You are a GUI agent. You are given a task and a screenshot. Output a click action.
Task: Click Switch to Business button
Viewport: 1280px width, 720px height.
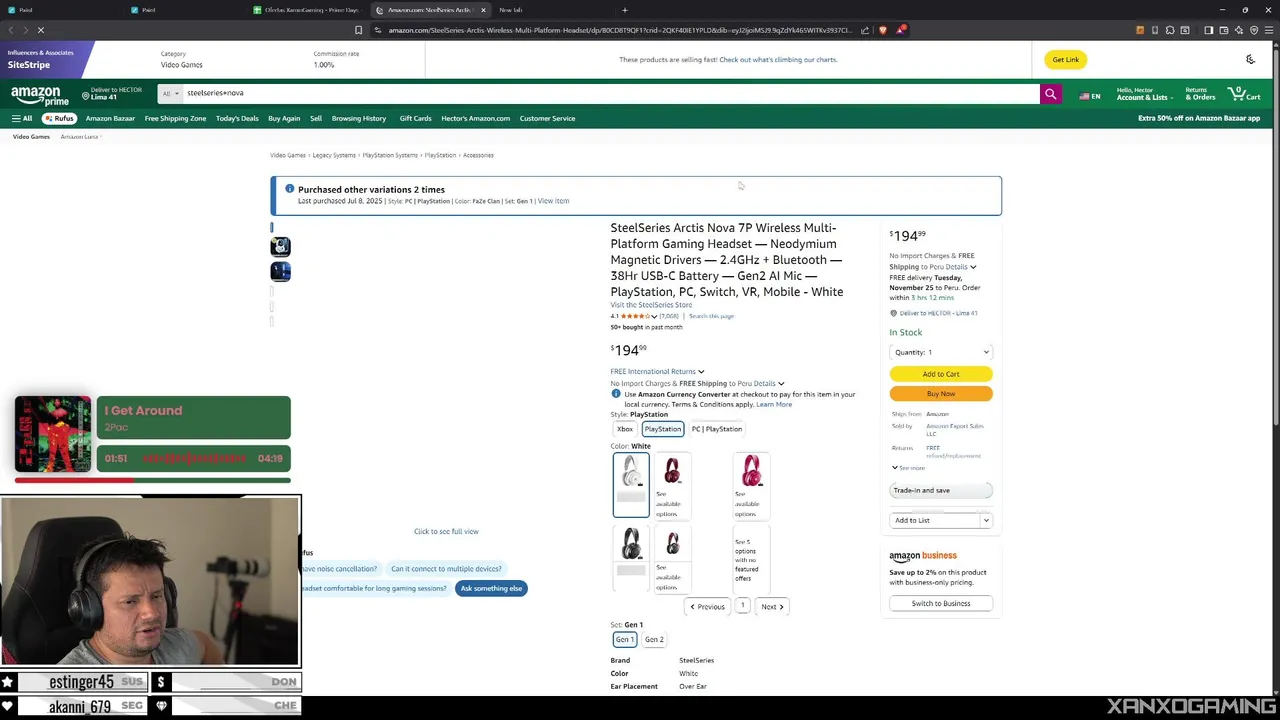(x=941, y=603)
